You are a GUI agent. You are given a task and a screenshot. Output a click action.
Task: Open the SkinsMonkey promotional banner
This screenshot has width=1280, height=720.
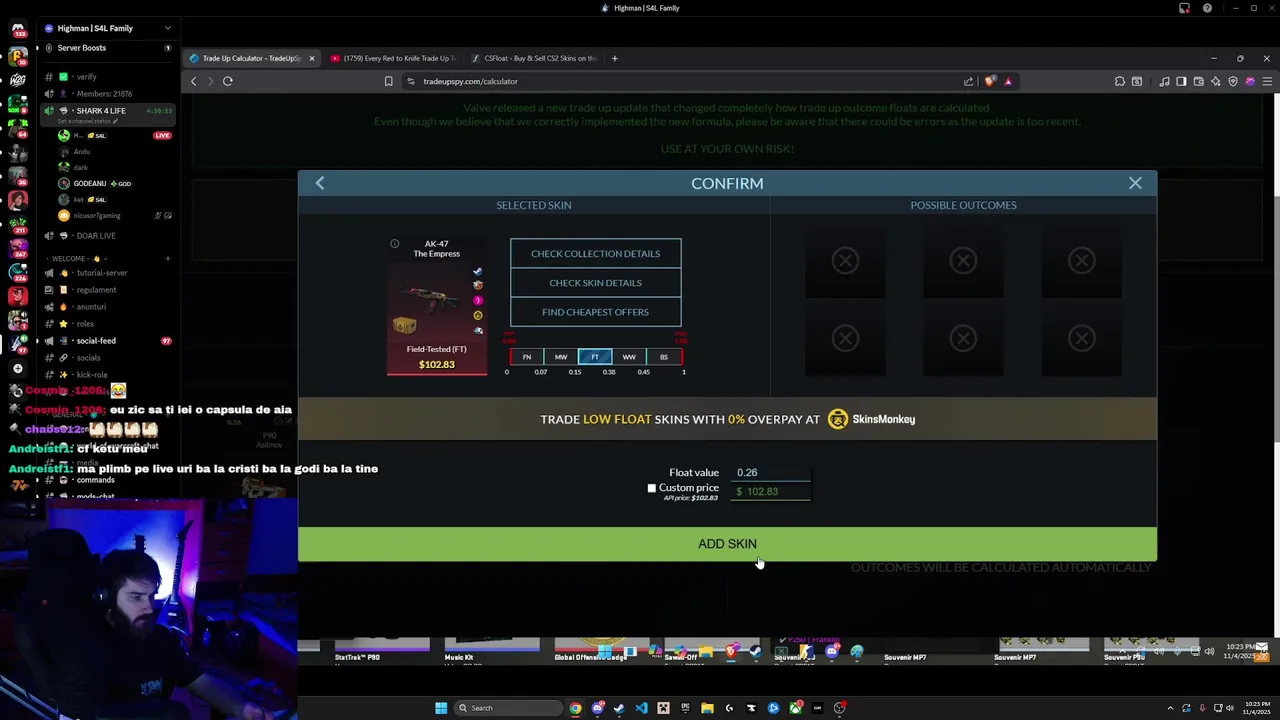(x=727, y=419)
